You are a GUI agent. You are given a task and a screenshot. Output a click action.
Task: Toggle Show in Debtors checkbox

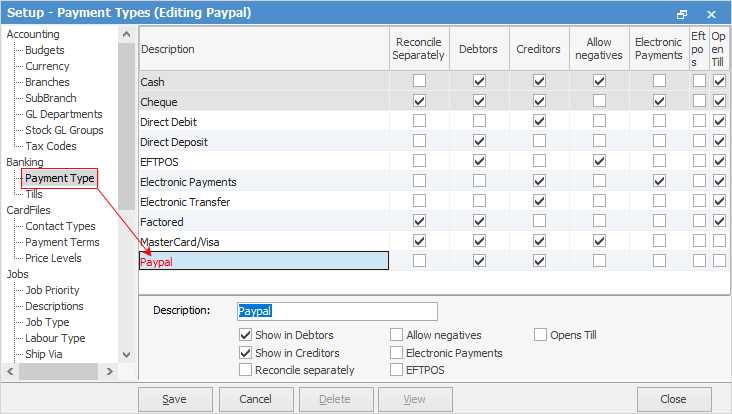[x=246, y=335]
